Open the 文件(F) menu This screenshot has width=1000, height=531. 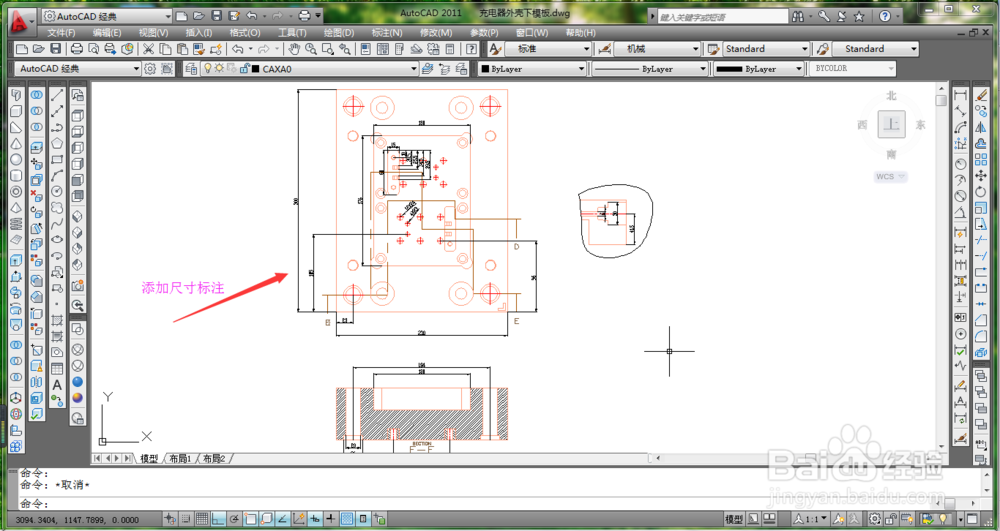pos(61,33)
